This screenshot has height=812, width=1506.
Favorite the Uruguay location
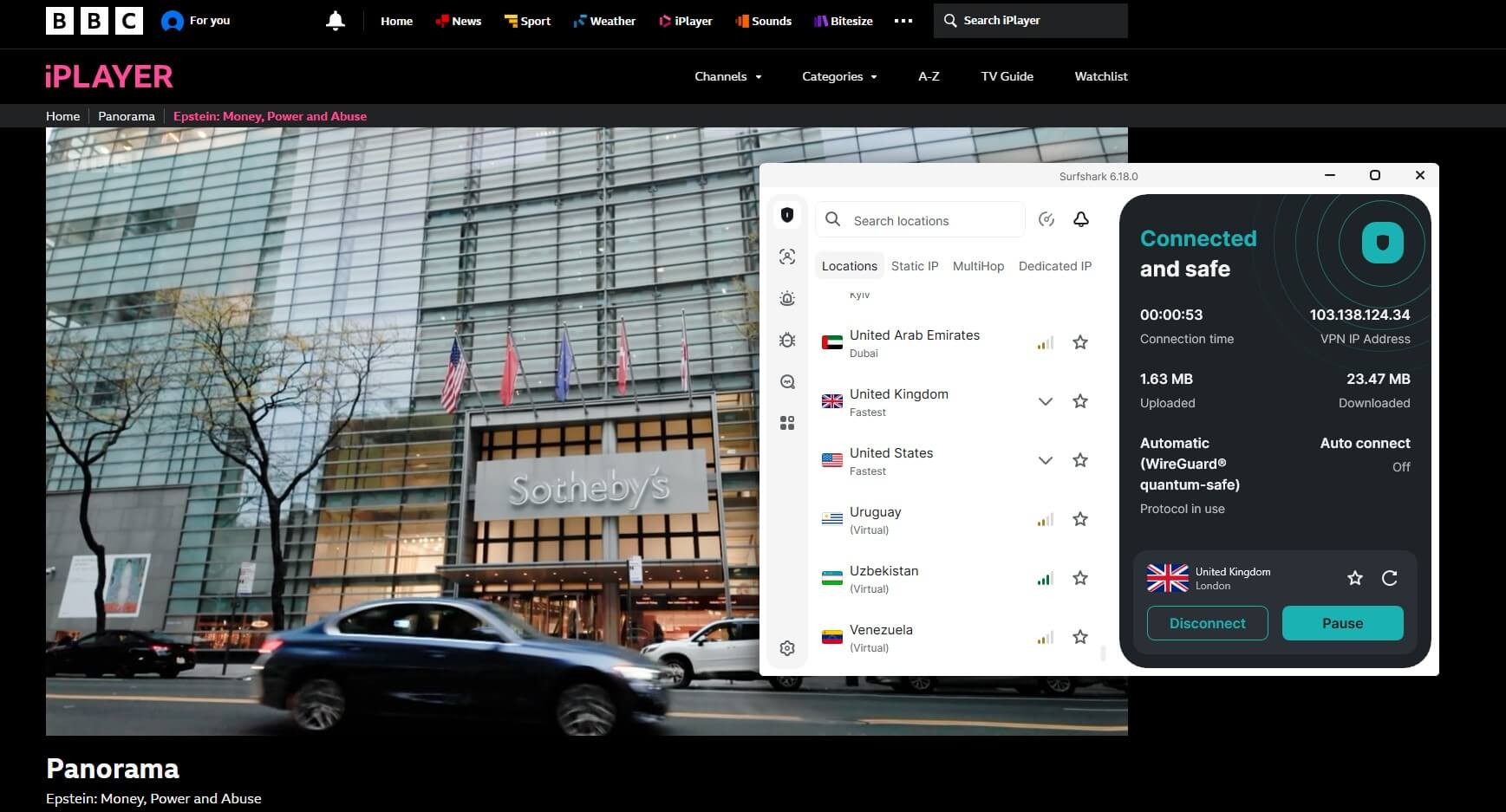(1080, 519)
